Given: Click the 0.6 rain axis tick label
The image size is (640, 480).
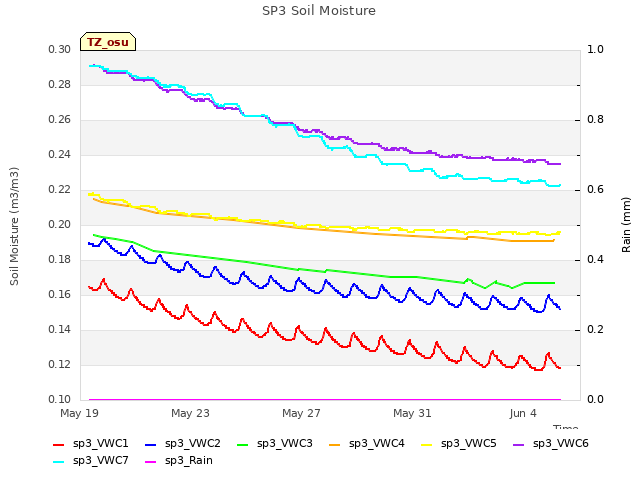Looking at the screenshot, I should [x=596, y=190].
